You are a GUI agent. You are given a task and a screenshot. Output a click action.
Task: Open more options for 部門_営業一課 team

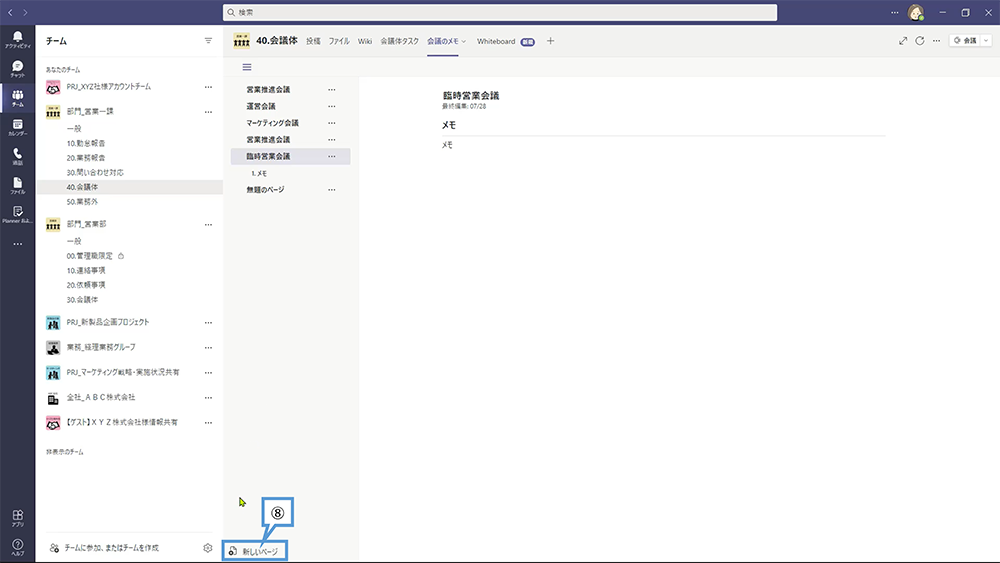coord(208,112)
